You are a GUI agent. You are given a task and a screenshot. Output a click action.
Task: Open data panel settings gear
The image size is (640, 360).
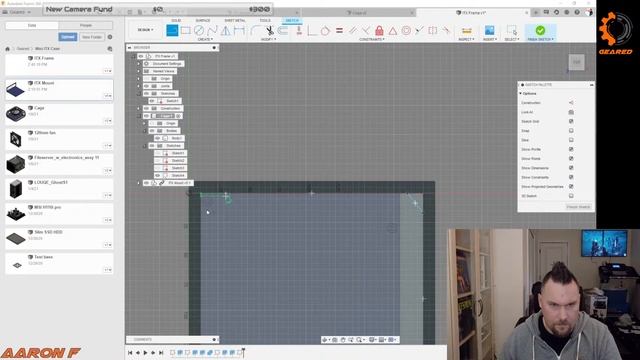click(110, 37)
